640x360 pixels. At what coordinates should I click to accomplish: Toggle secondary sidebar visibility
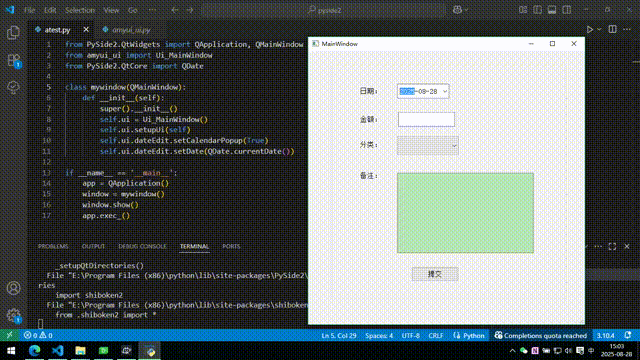tap(567, 10)
